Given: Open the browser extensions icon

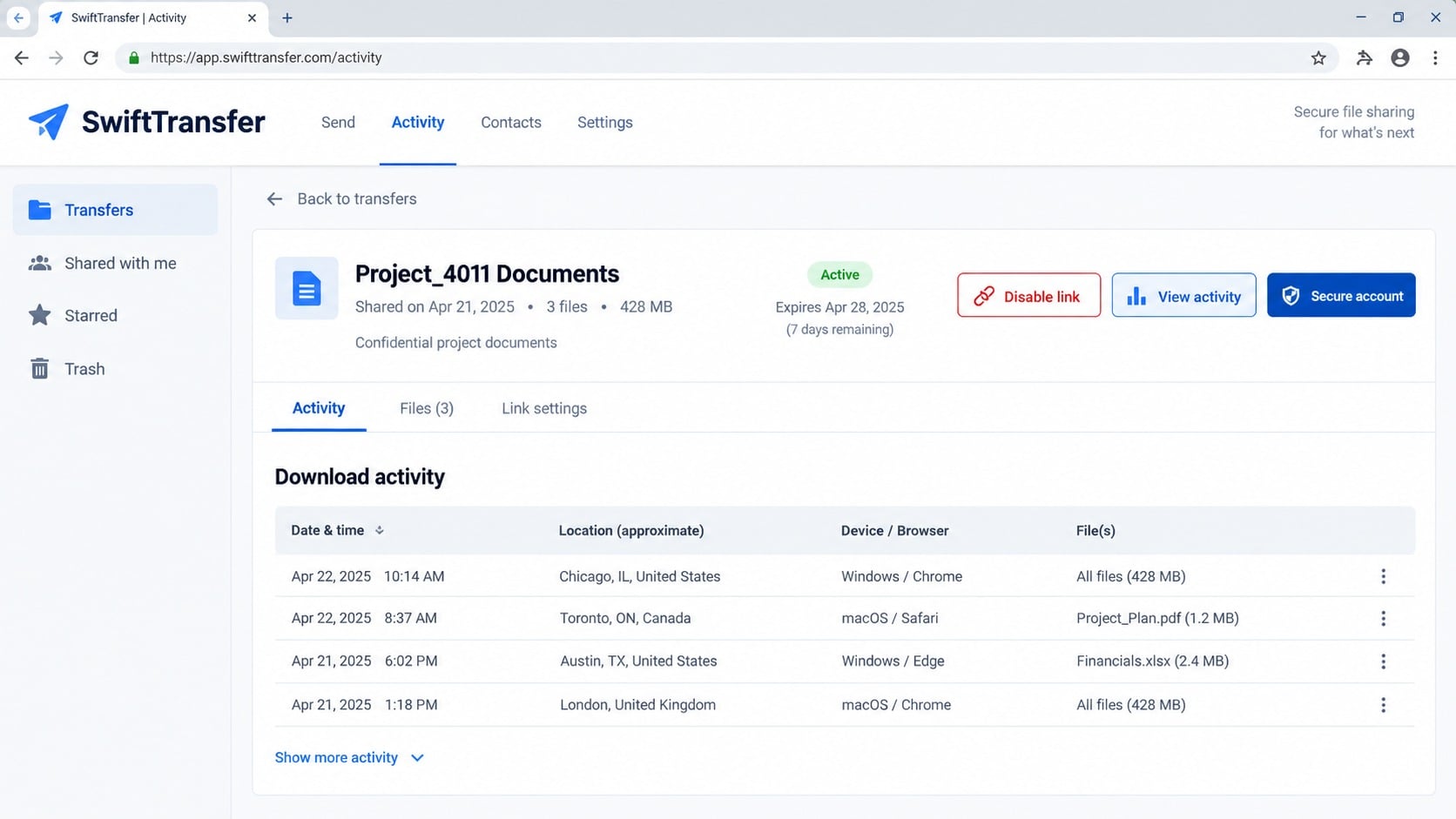Looking at the screenshot, I should click(1364, 57).
